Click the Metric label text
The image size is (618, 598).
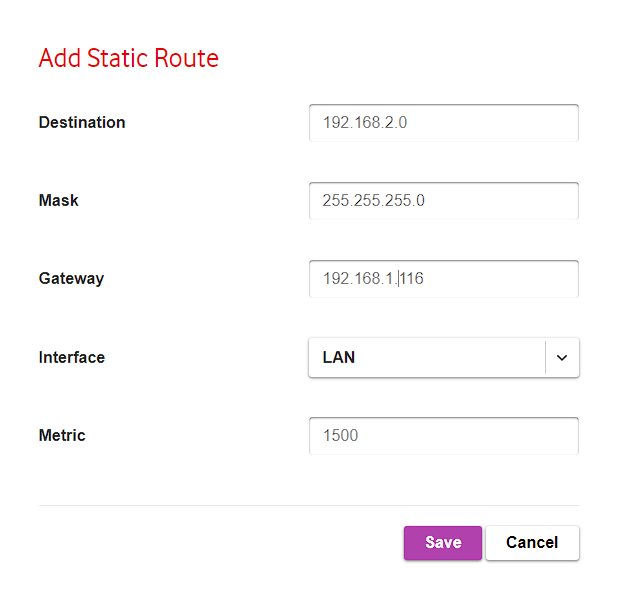(62, 436)
